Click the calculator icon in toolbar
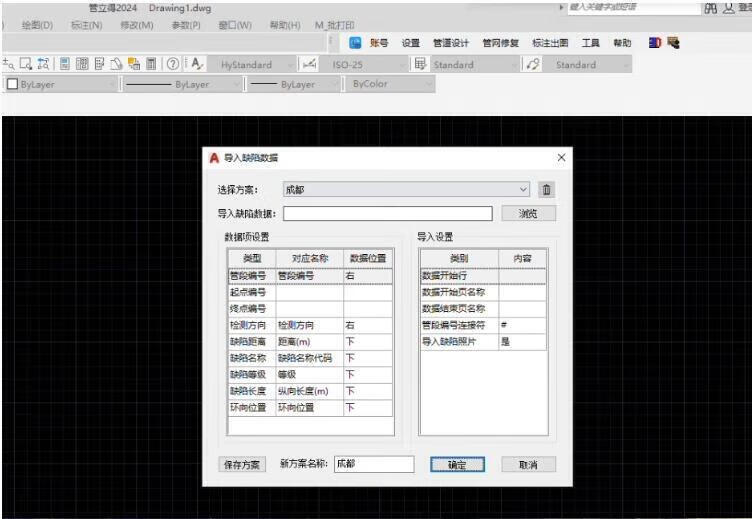This screenshot has height=519, width=753. pos(153,65)
